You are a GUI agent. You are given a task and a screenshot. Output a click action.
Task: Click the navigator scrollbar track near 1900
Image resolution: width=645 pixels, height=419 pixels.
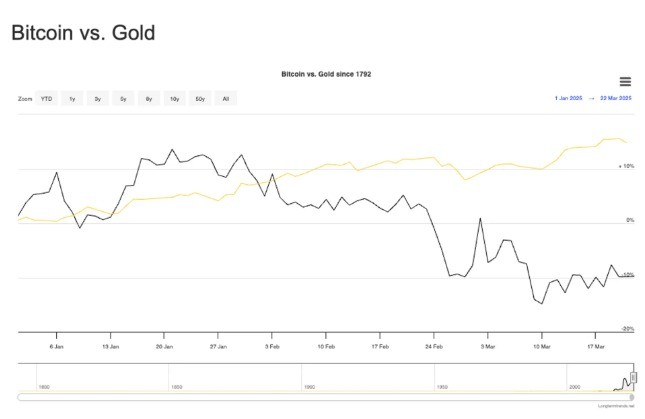pos(302,397)
